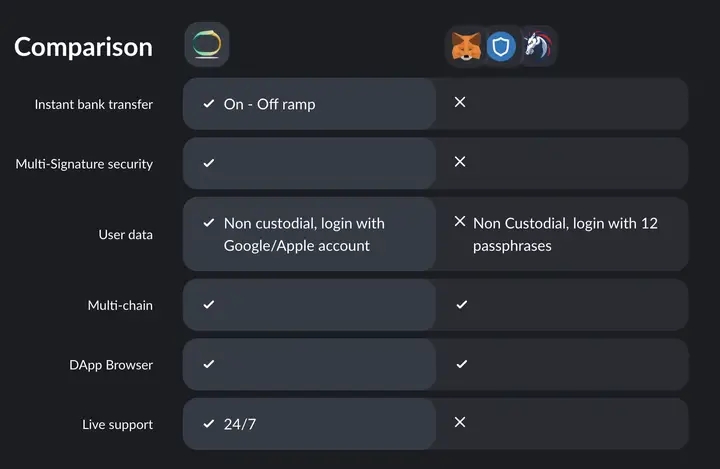Click checkmark beside On - Off ramp

[x=208, y=103]
